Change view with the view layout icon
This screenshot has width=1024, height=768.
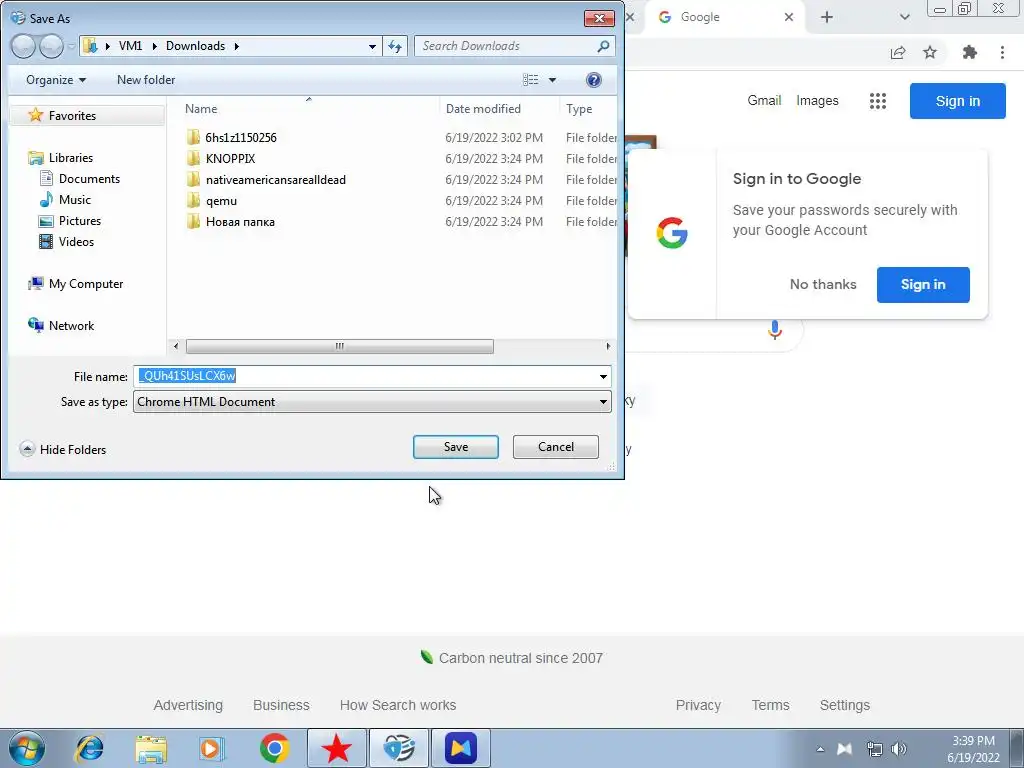click(x=530, y=80)
